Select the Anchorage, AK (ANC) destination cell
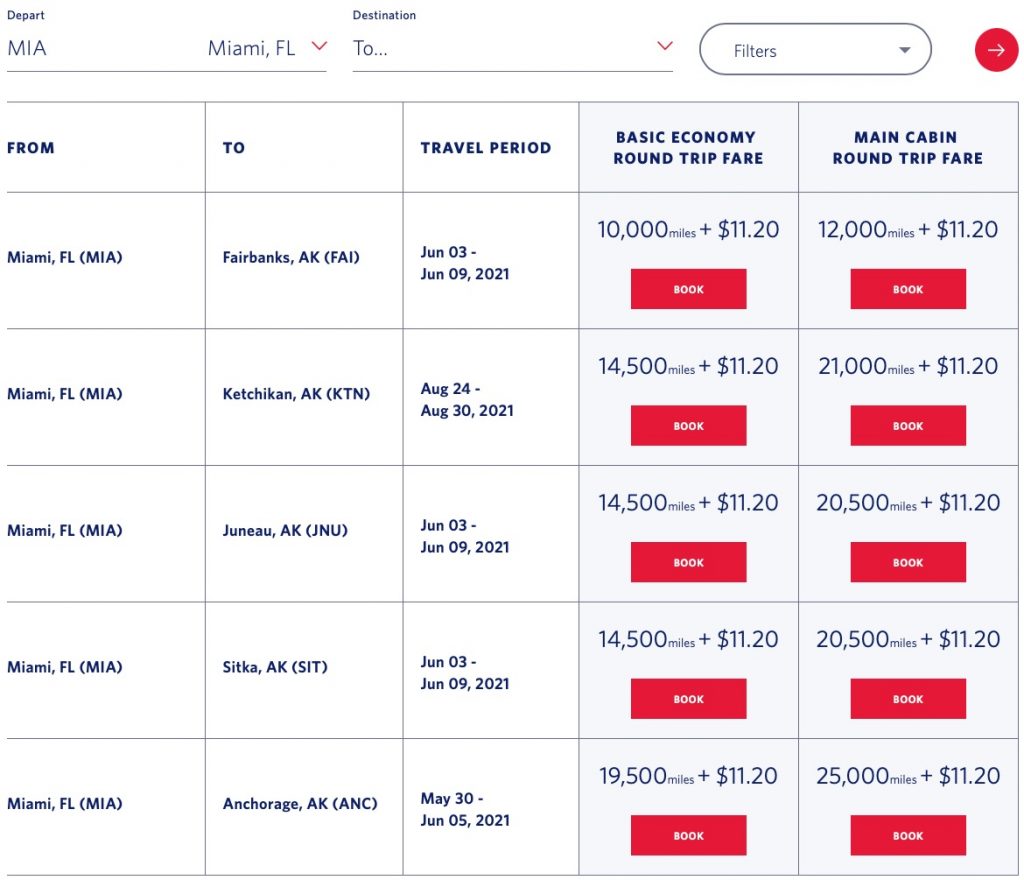Viewport: 1024px width, 880px height. pyautogui.click(x=300, y=804)
